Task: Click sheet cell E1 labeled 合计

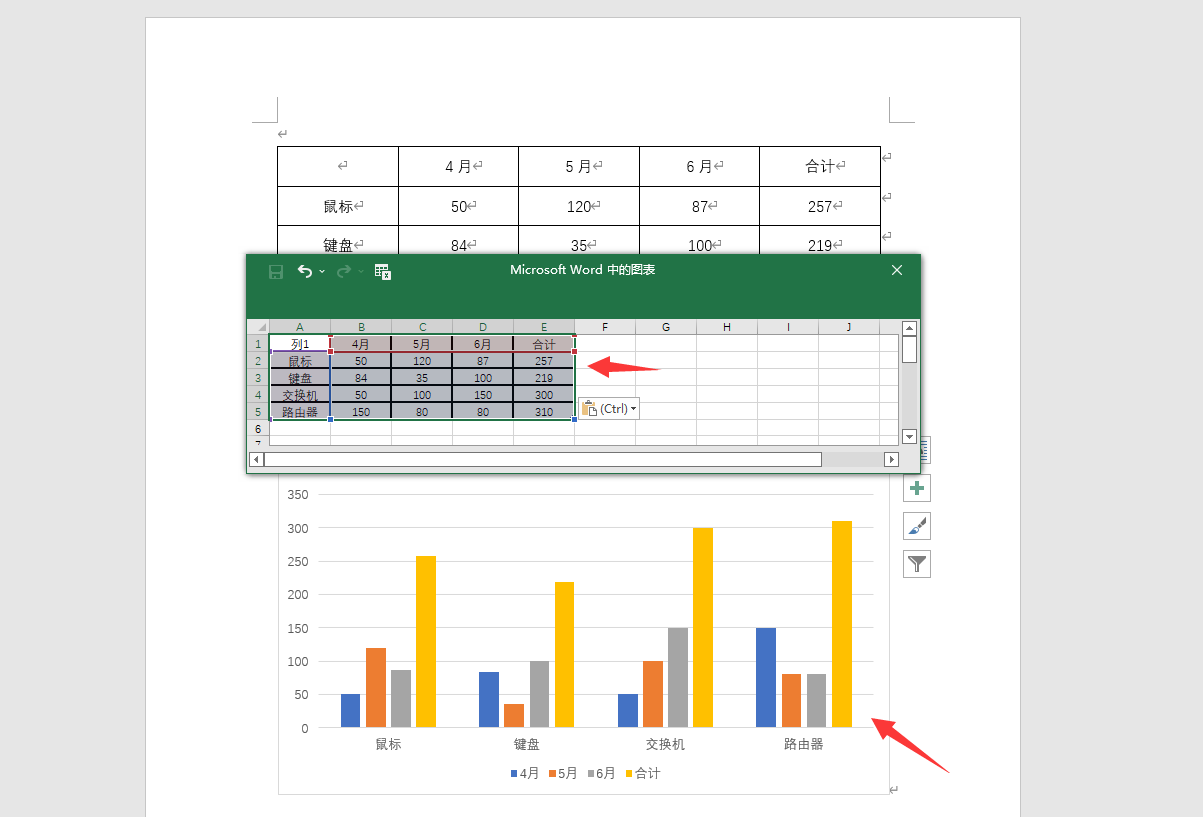Action: click(544, 344)
